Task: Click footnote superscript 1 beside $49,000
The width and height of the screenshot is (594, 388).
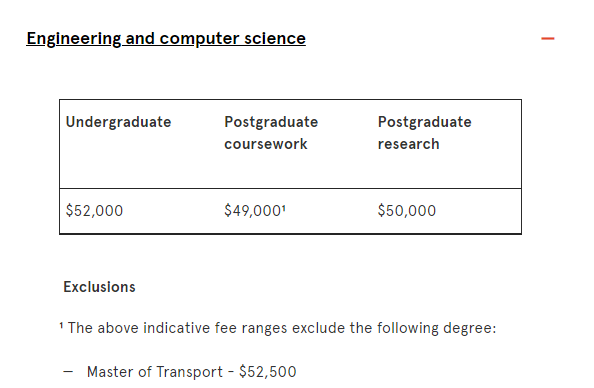Action: click(x=284, y=207)
